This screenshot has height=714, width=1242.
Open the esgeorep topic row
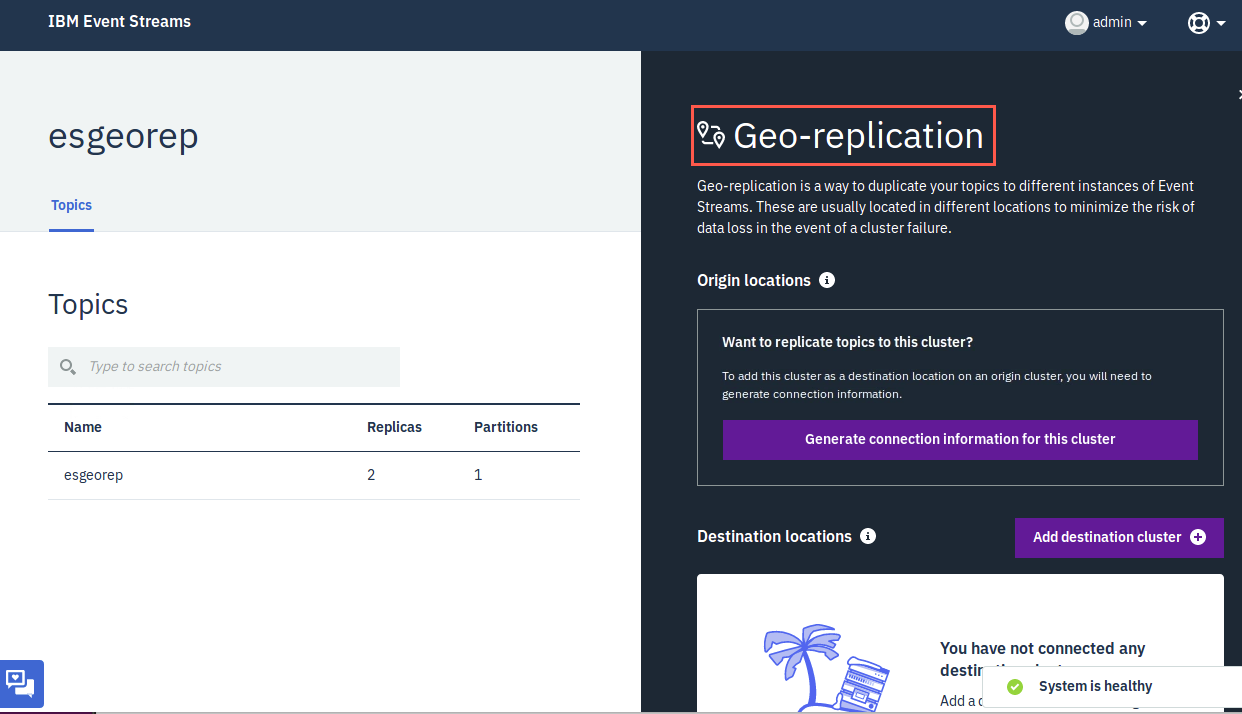point(314,475)
